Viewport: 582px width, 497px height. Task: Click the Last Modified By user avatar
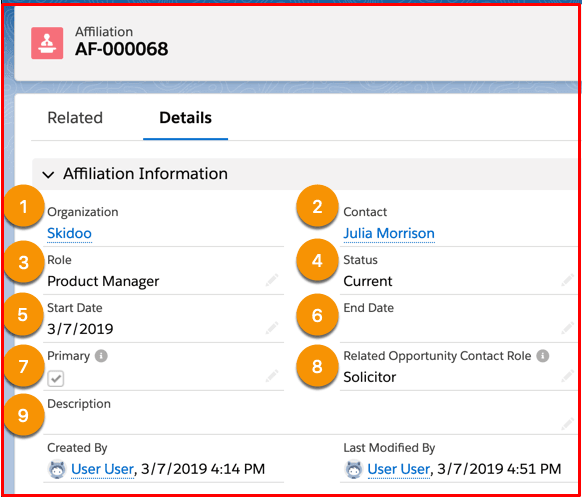tap(353, 469)
